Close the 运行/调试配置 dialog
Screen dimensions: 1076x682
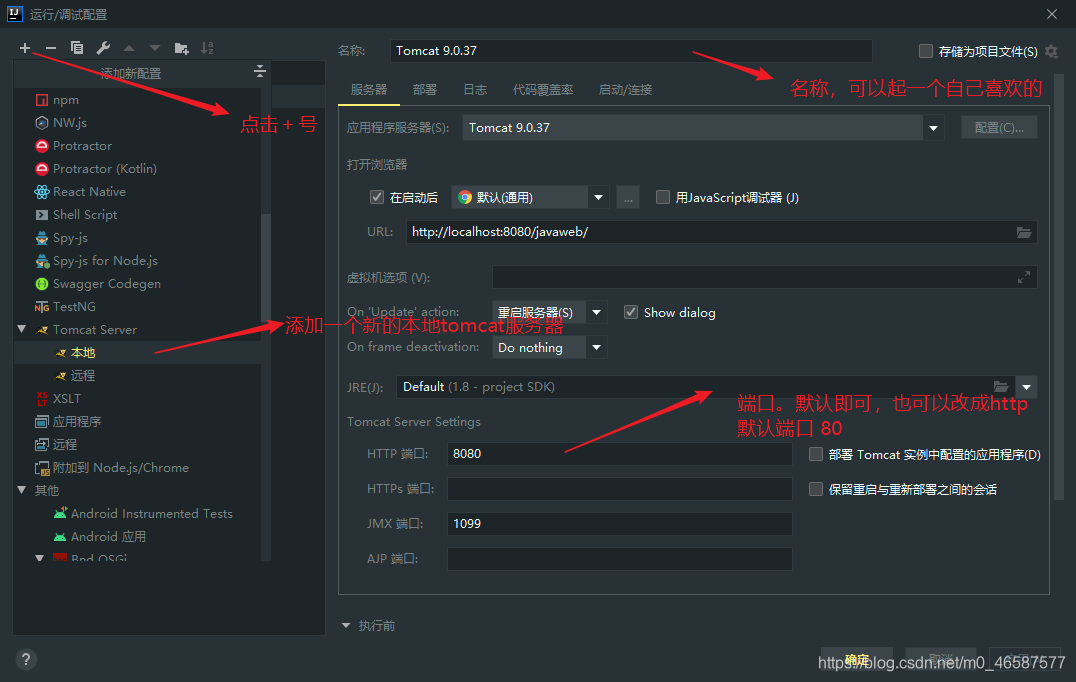[1052, 14]
